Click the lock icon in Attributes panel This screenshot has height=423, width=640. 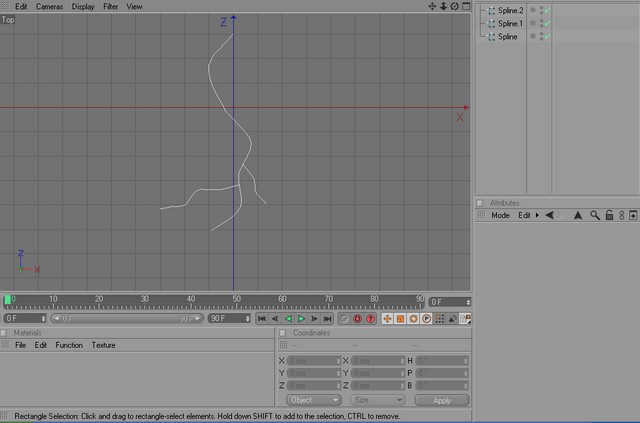[x=609, y=215]
